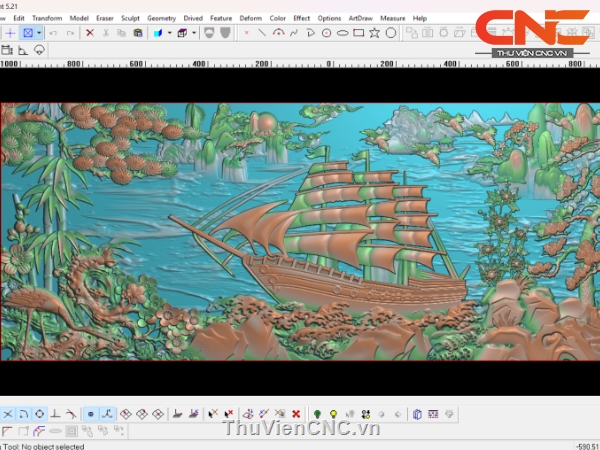Screen dimensions: 600x450
Task: Activate the move crosshair tool
Action: (9, 32)
